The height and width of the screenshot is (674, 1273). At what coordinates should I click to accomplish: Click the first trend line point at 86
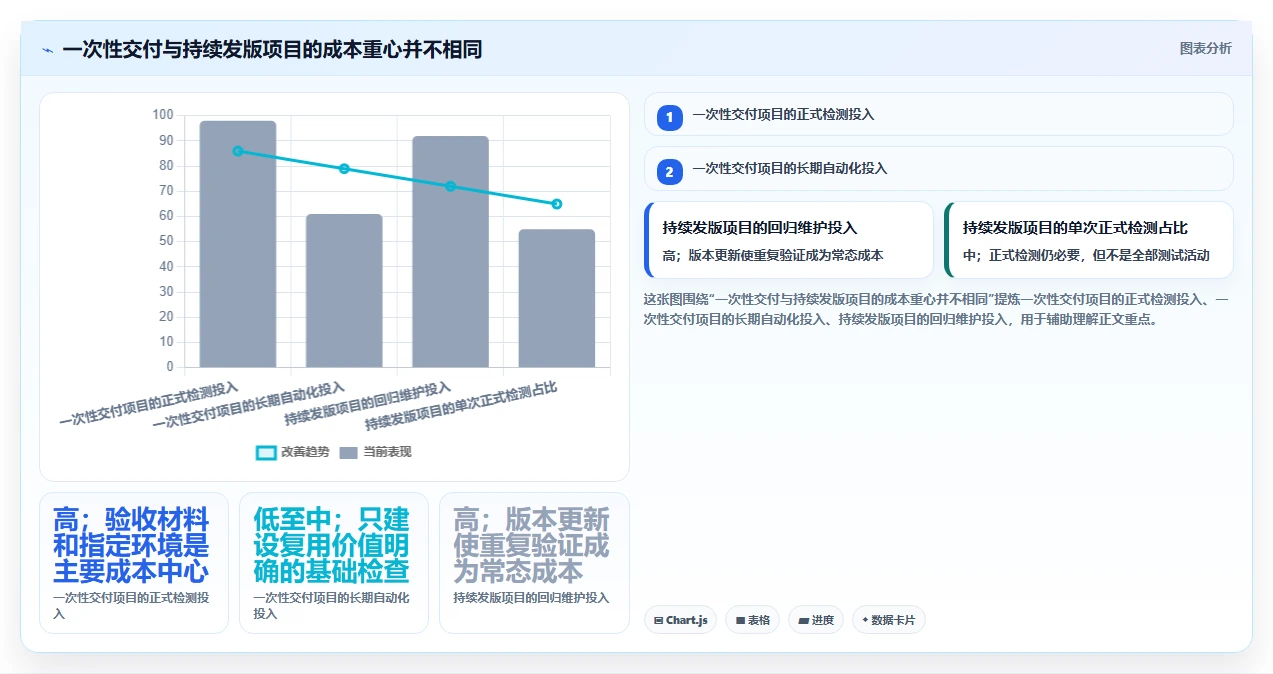(x=237, y=151)
